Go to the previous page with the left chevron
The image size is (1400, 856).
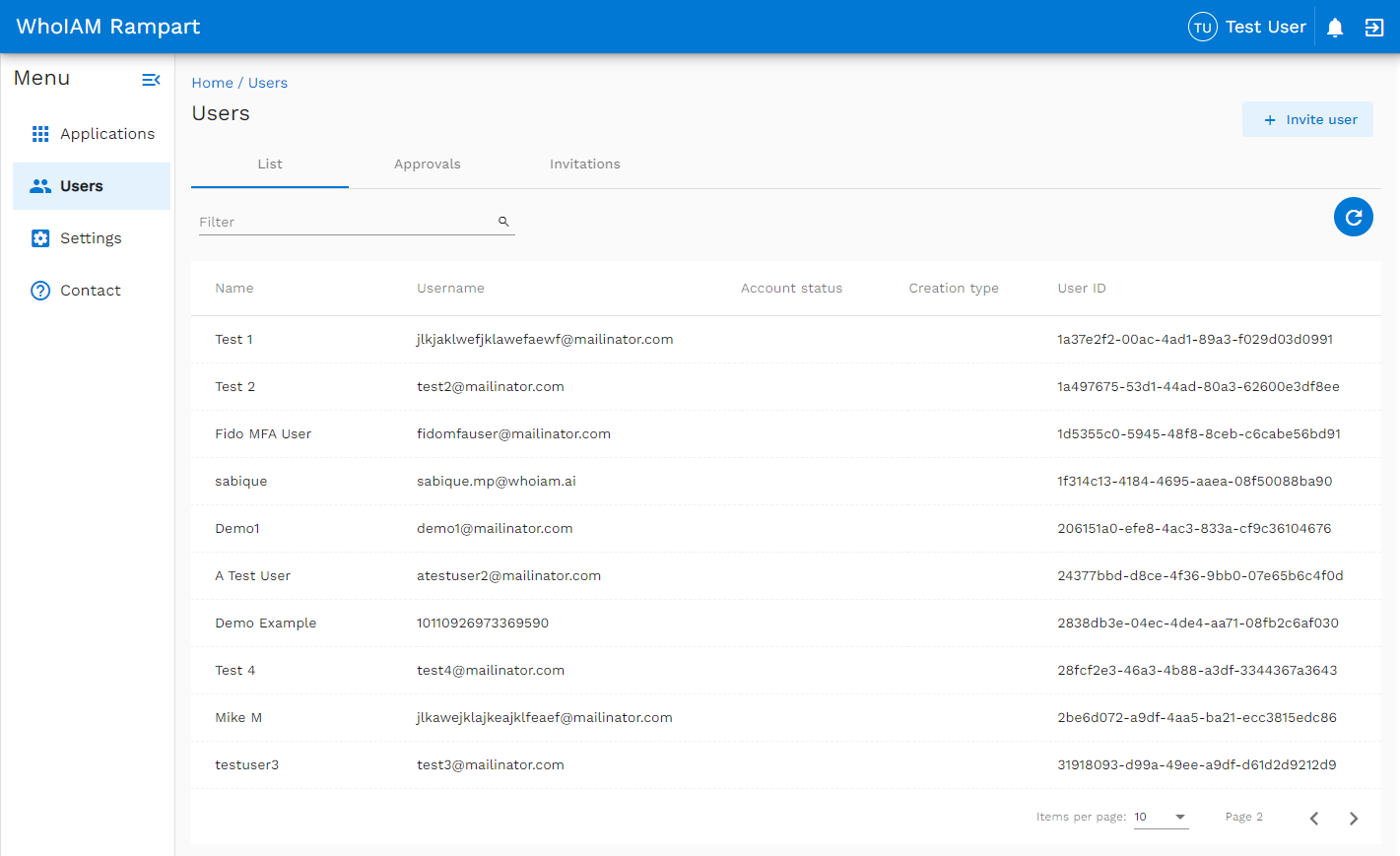[x=1314, y=818]
